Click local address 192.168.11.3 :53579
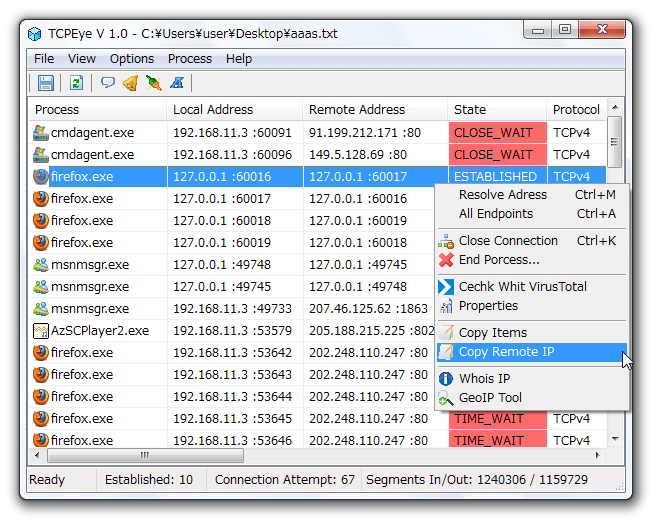 (x=232, y=331)
